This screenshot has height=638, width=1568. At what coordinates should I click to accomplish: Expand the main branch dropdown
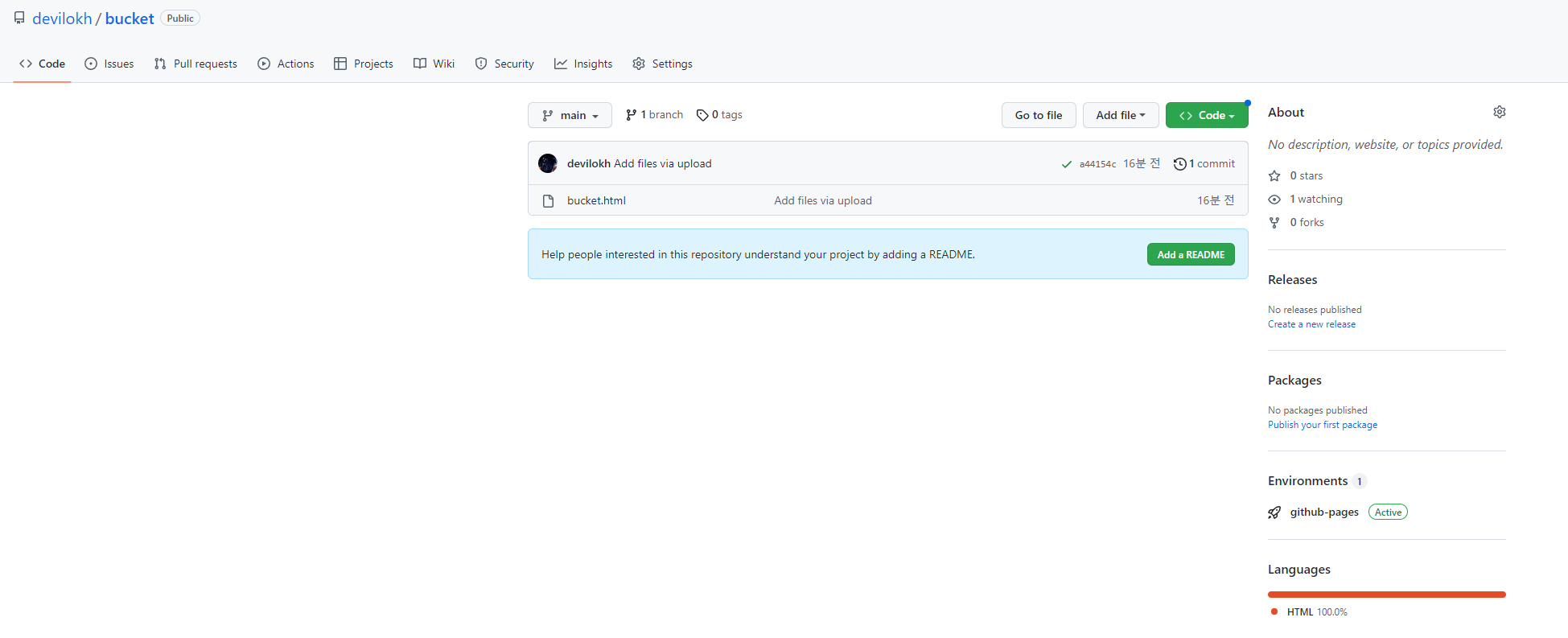point(570,115)
